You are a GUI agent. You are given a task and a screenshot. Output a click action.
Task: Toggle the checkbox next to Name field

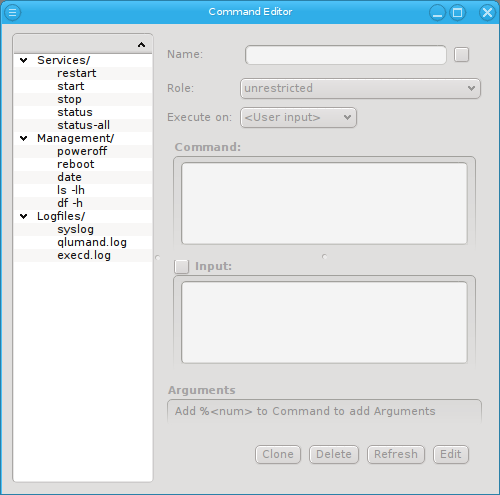pyautogui.click(x=461, y=55)
